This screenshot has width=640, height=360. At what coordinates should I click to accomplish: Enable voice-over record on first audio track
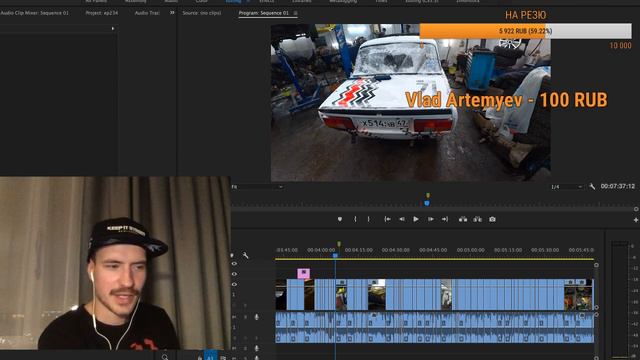coord(256,317)
